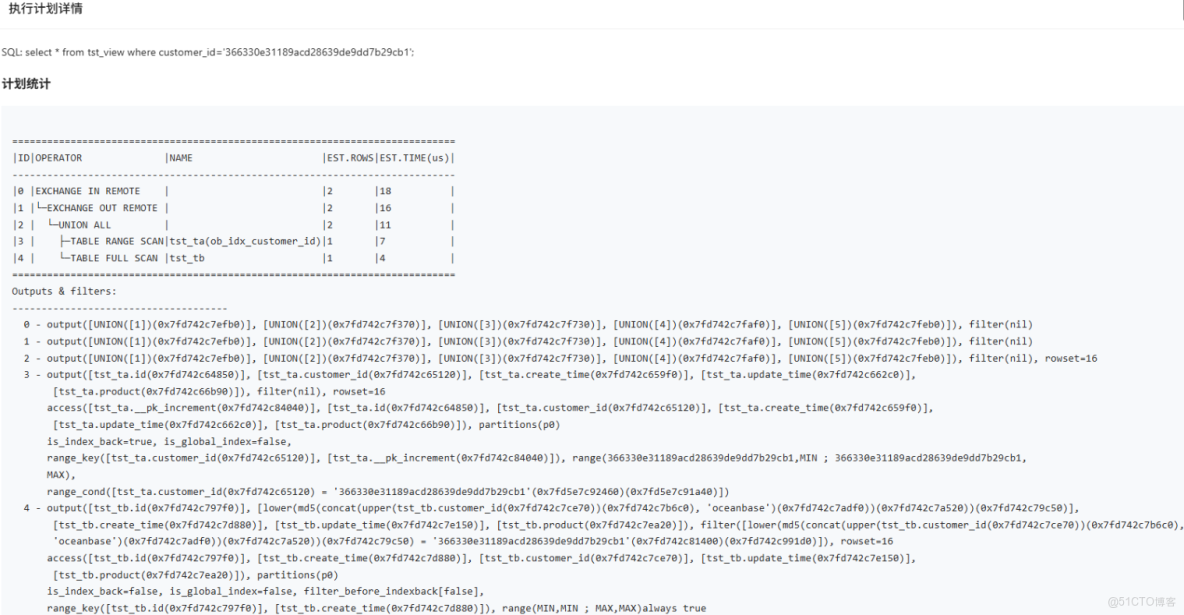Select the 执行计划详情 page title

click(45, 8)
